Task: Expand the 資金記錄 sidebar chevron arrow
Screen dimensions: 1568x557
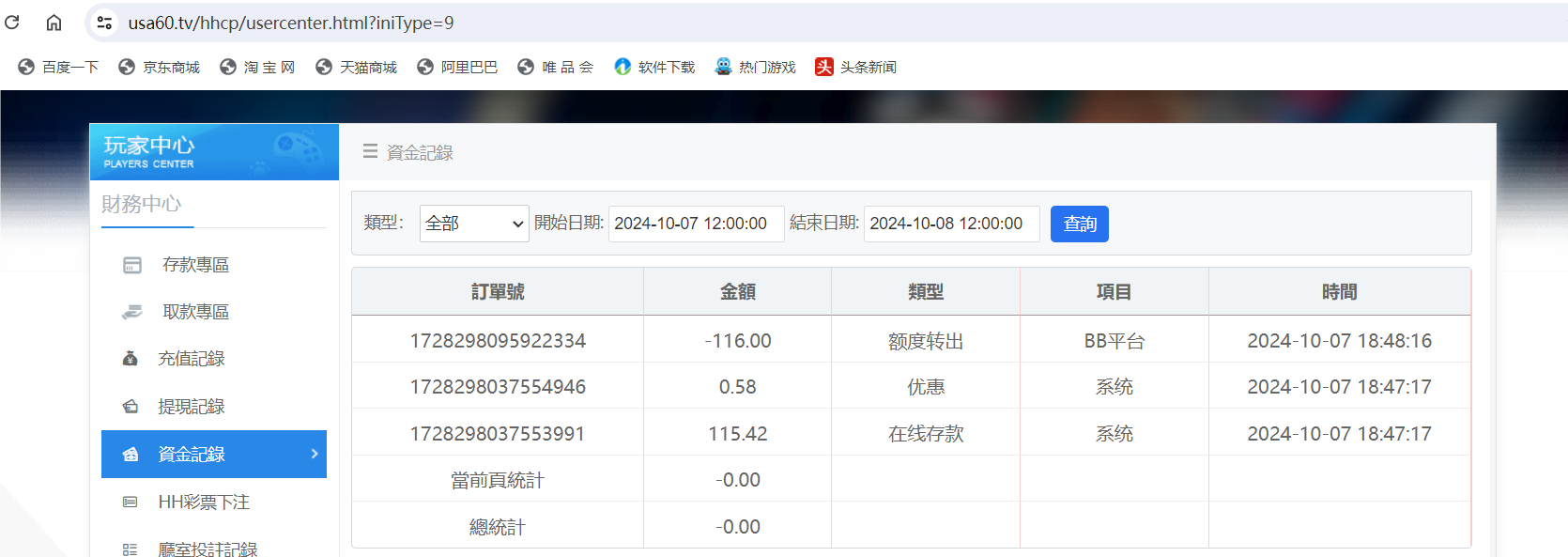Action: click(315, 454)
